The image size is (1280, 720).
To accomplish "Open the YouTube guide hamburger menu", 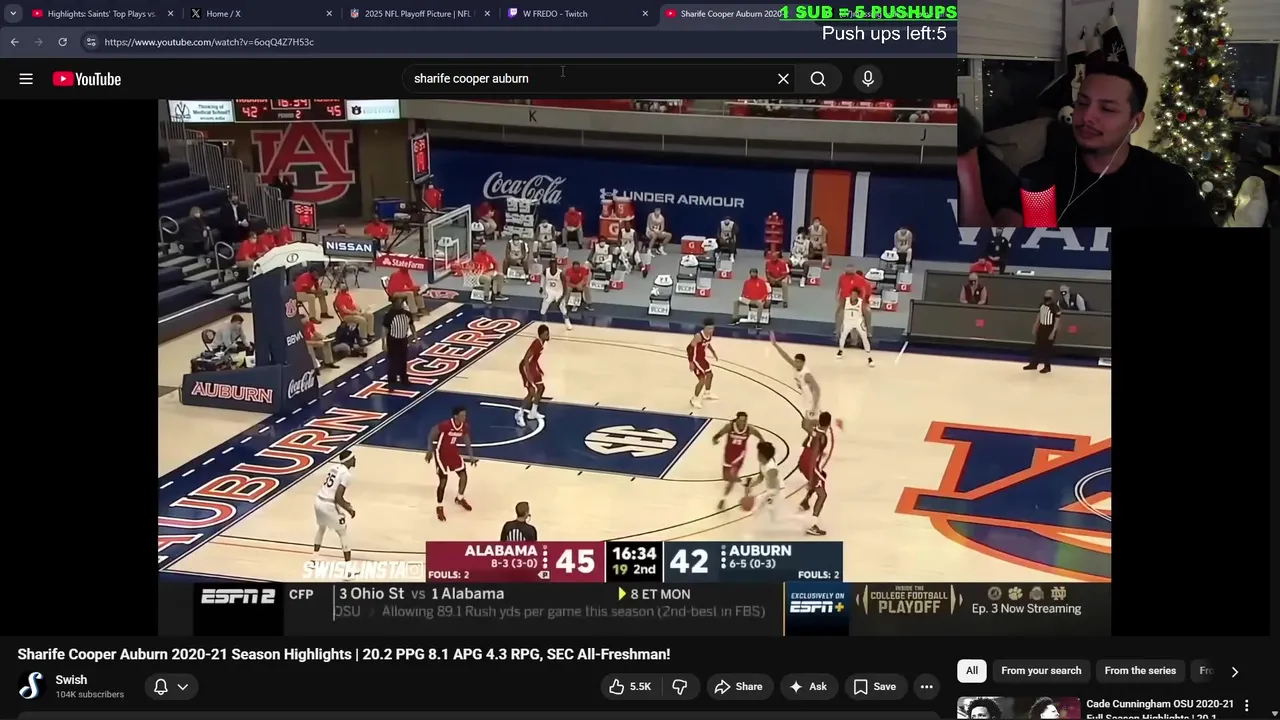I will tap(26, 79).
